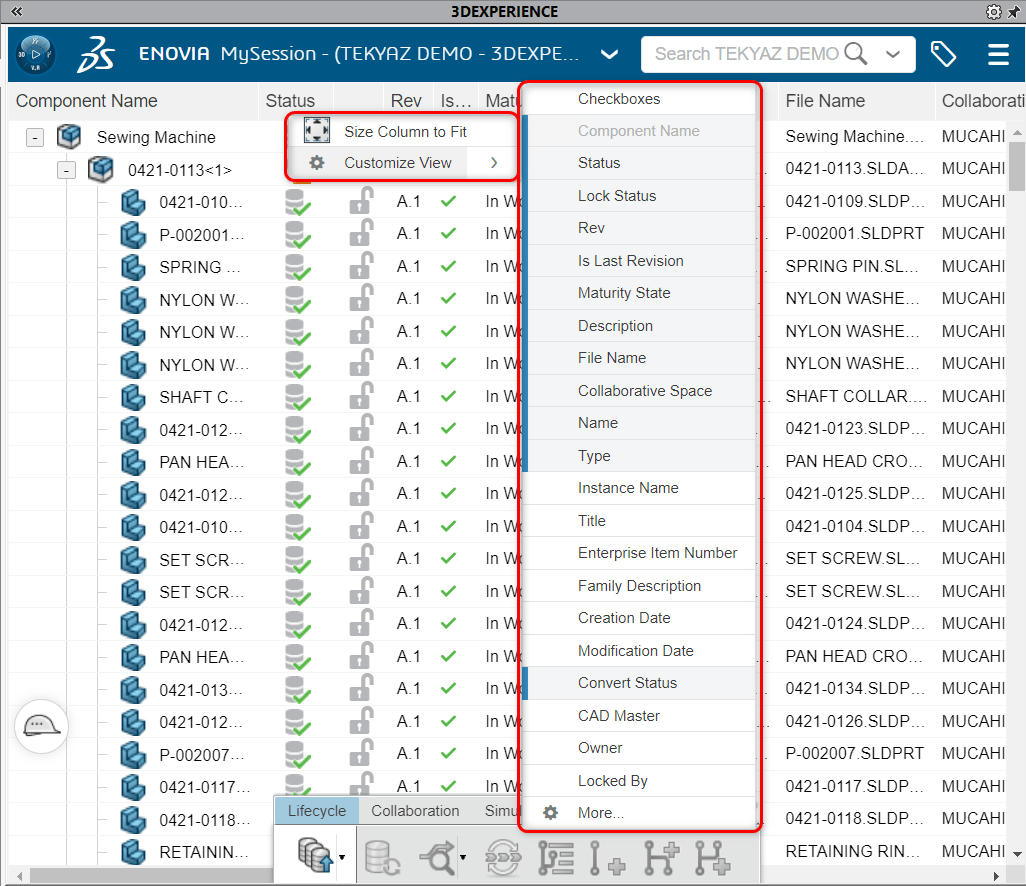Click the search magnifier icon
The image size is (1026, 886).
pyautogui.click(x=855, y=54)
